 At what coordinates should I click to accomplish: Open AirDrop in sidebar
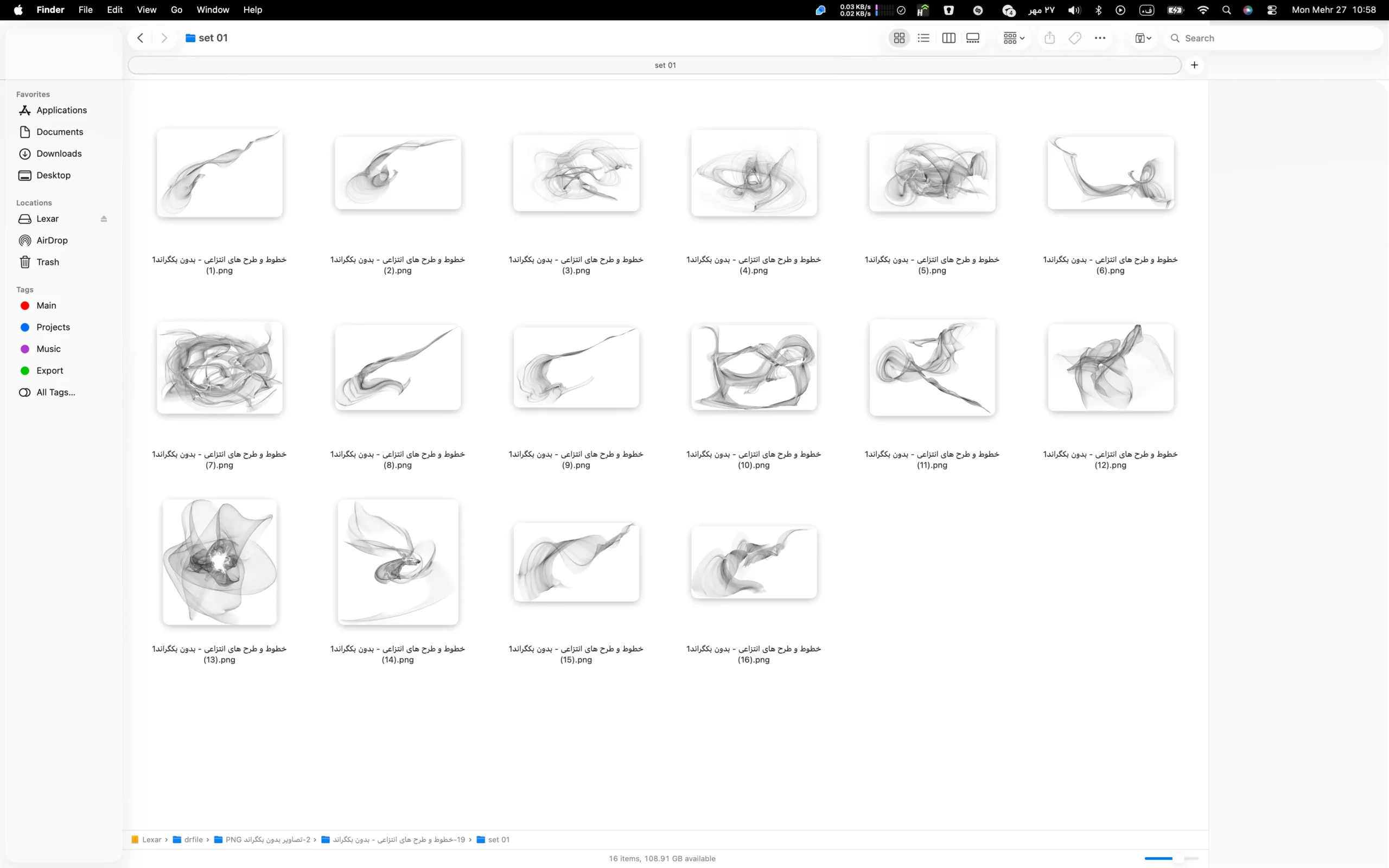click(x=52, y=240)
